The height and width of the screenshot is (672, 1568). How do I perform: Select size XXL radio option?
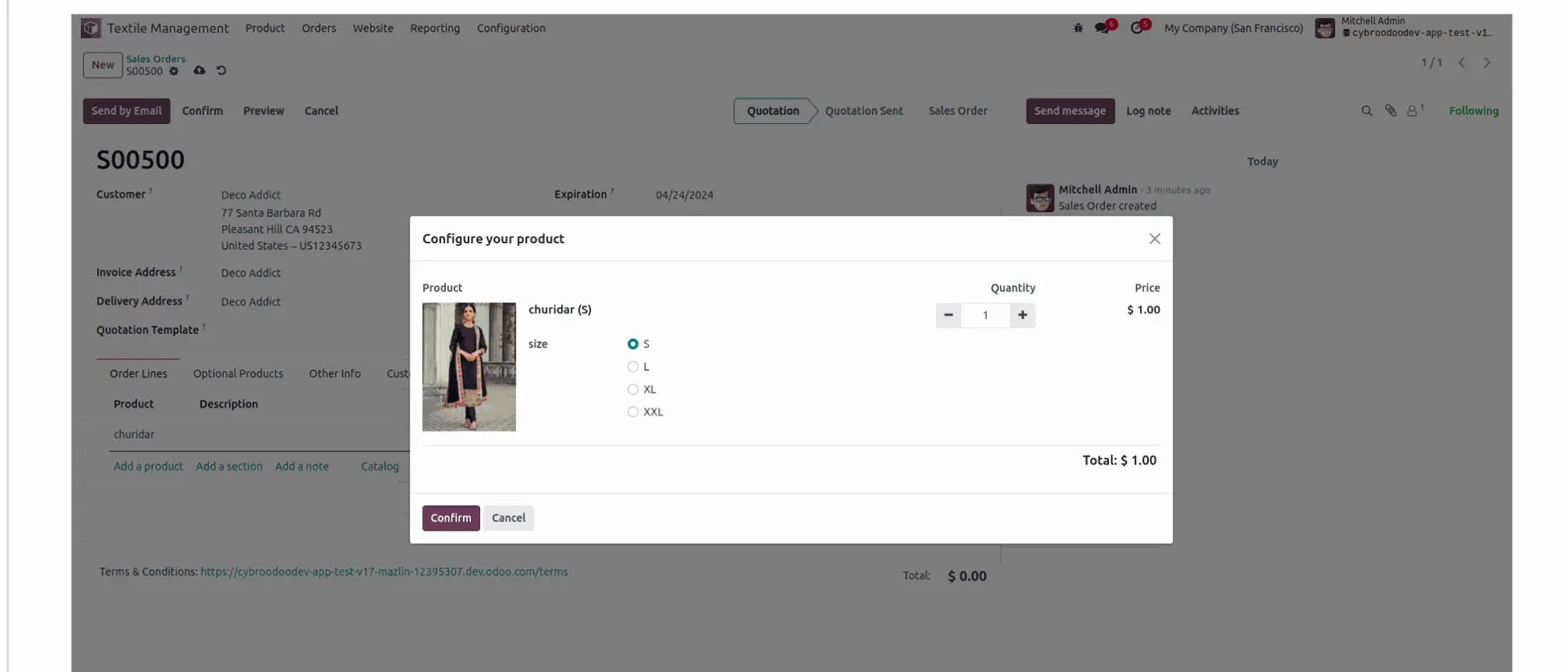pos(633,412)
